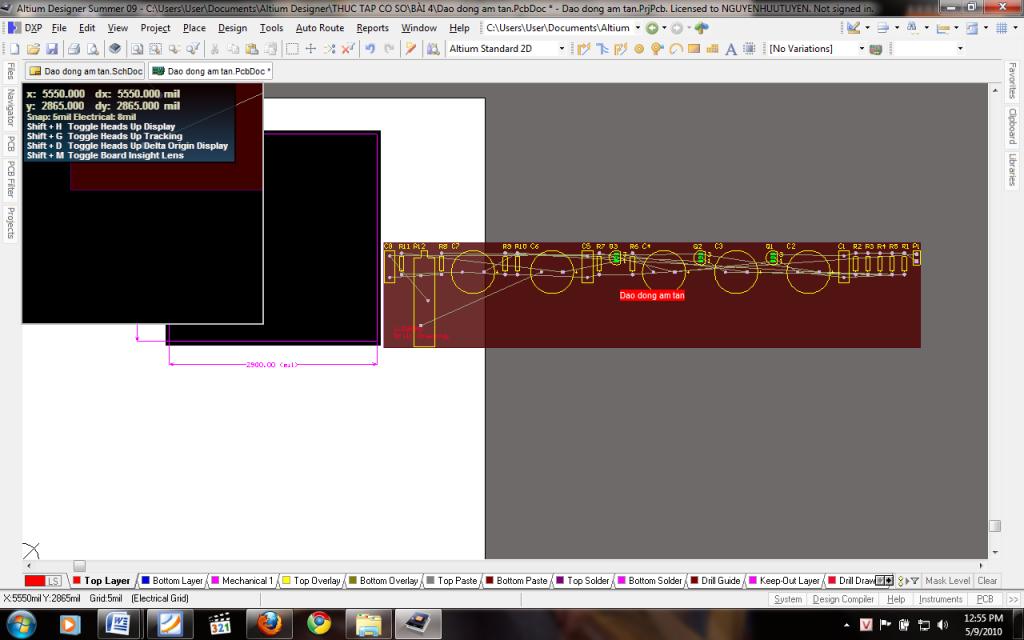Open the Design menu
Image resolution: width=1024 pixels, height=640 pixels.
coord(232,28)
